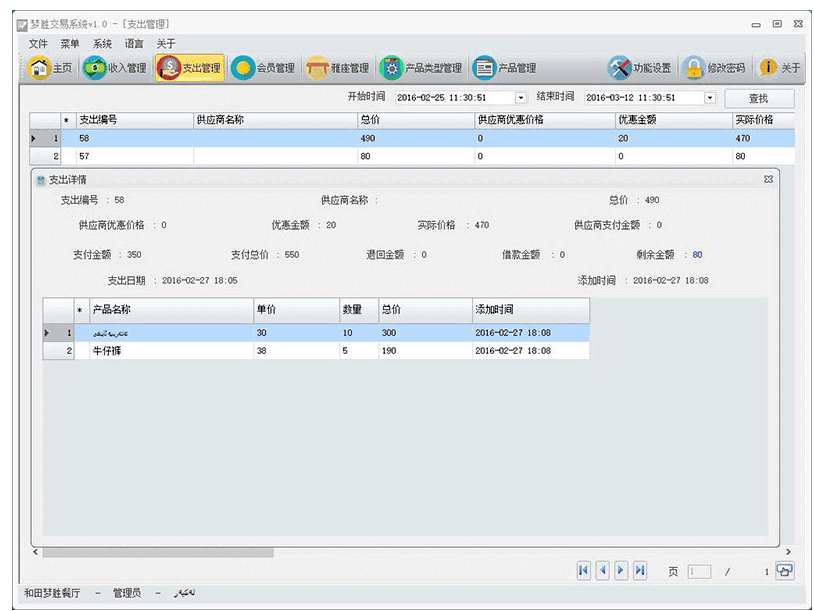Click 优惠金额 column header
Image resolution: width=814 pixels, height=611 pixels.
pos(674,120)
